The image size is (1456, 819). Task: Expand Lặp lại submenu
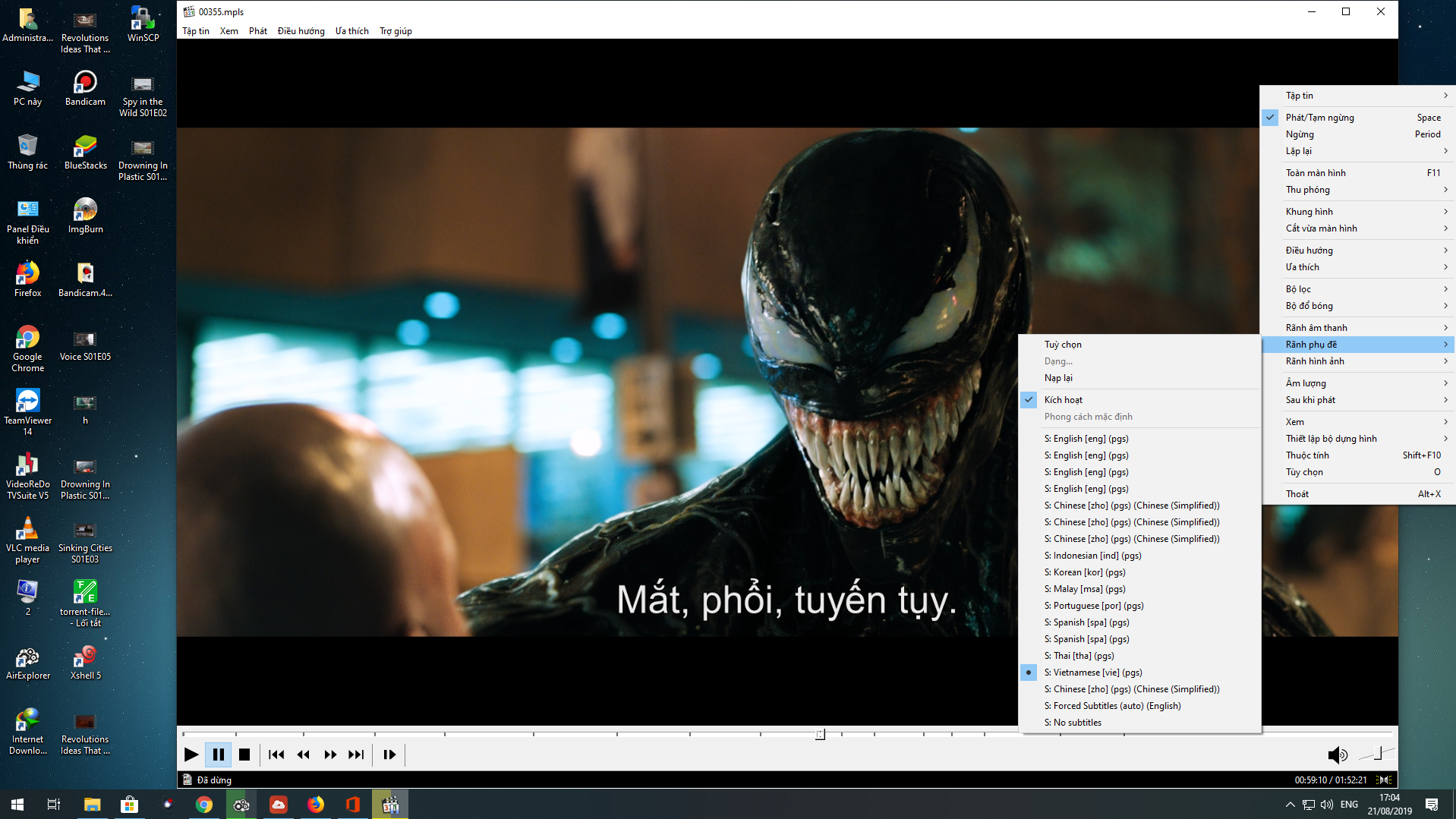(x=1358, y=151)
